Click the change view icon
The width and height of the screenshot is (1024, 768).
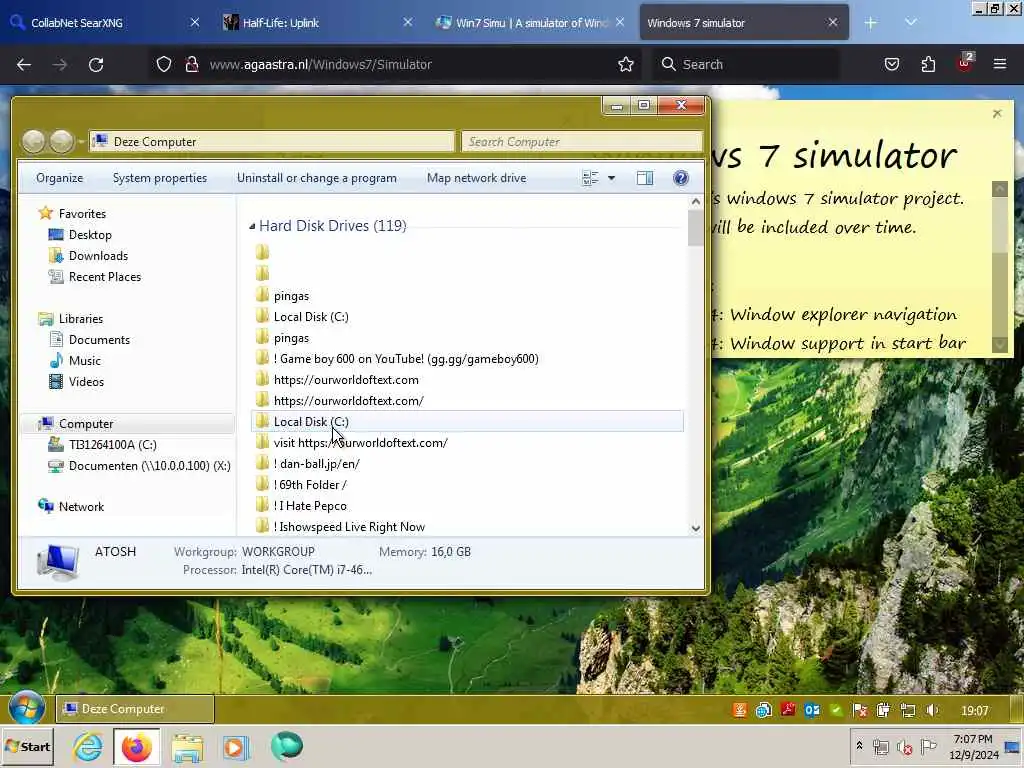click(x=590, y=178)
